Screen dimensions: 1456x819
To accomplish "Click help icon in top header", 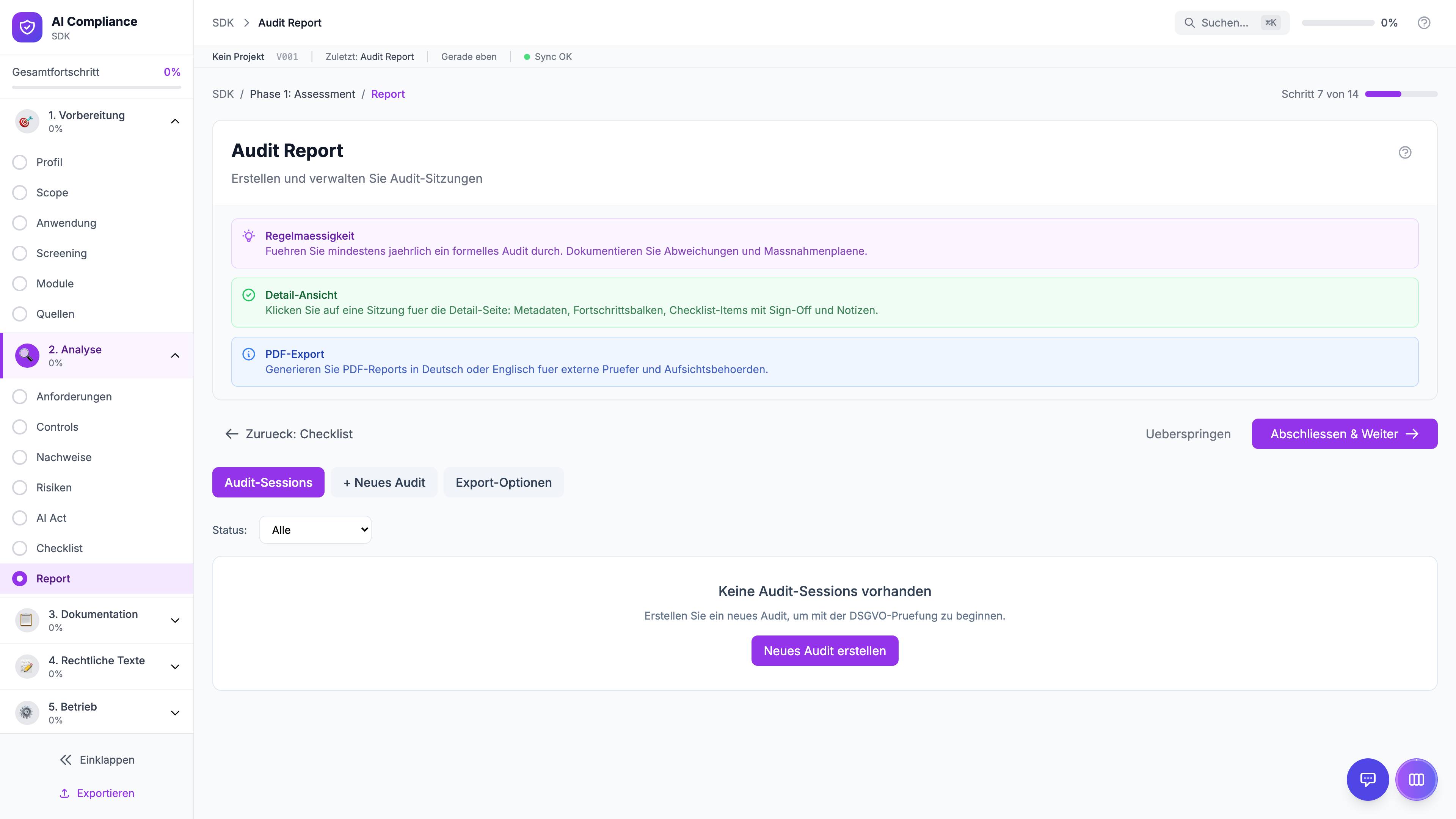I will pyautogui.click(x=1424, y=23).
